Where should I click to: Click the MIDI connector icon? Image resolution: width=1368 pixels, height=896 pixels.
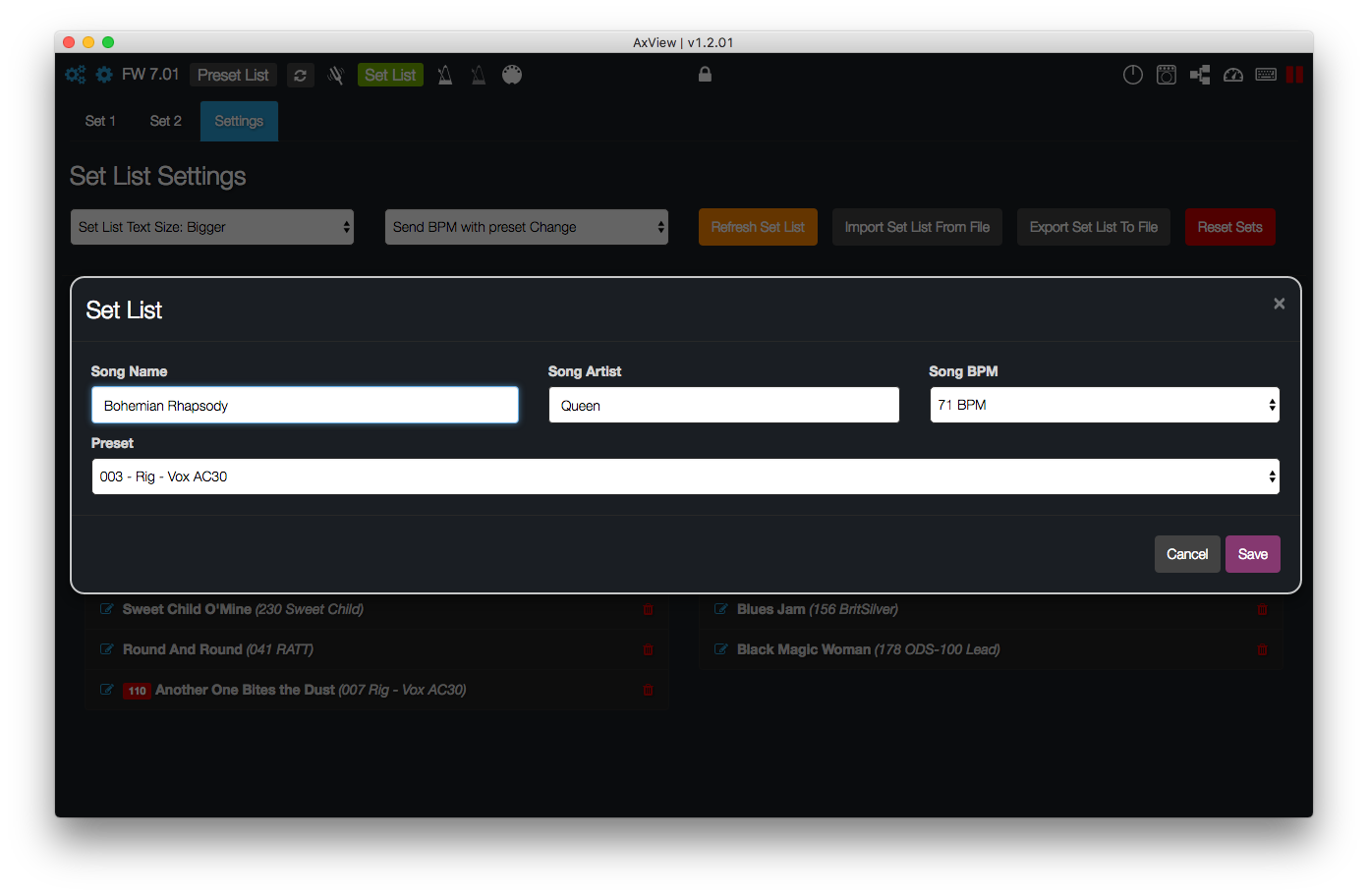512,75
